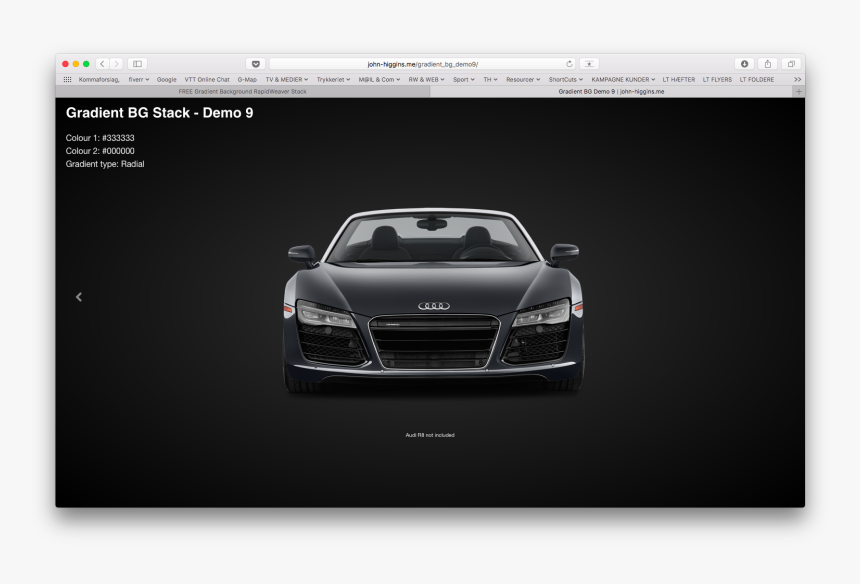Viewport: 860px width, 584px height.
Task: Open the Downloads button beside the share icon
Action: (744, 62)
